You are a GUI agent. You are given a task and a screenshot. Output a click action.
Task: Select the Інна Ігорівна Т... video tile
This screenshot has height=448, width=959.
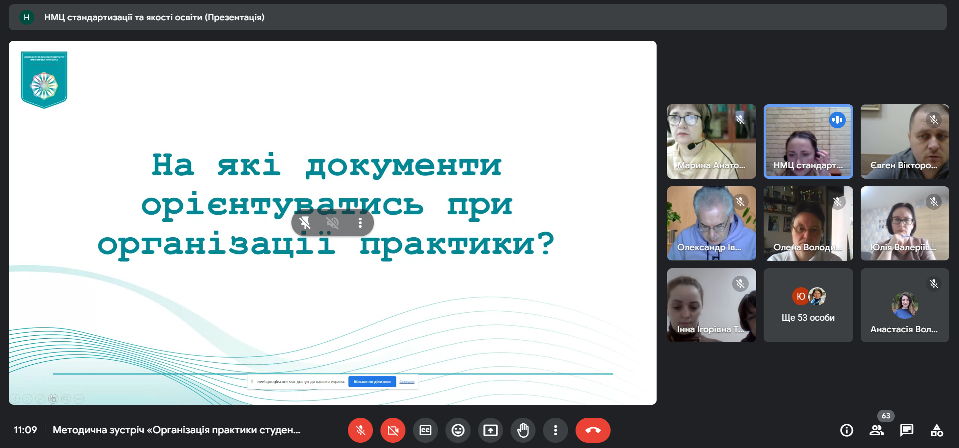(711, 305)
